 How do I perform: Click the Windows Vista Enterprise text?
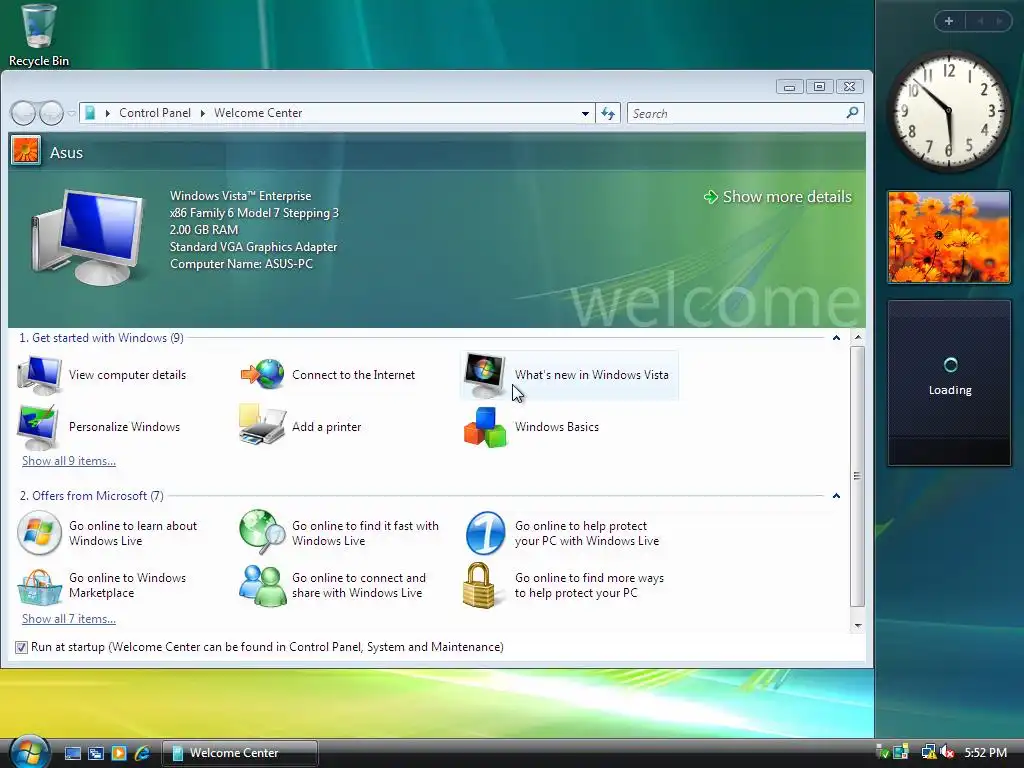[x=240, y=196]
